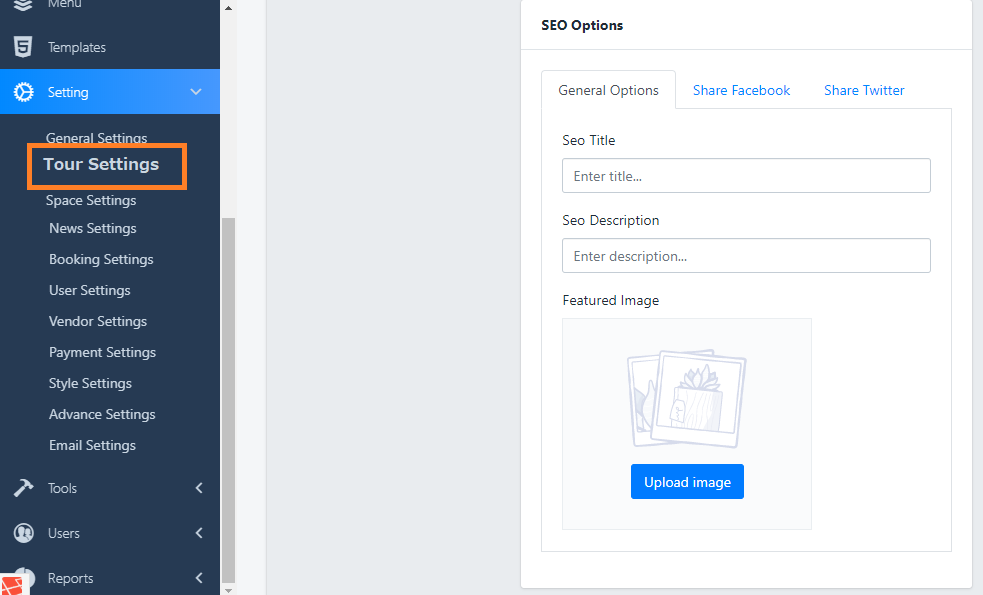
Task: Switch to the Share Twitter tab
Action: pyautogui.click(x=864, y=90)
